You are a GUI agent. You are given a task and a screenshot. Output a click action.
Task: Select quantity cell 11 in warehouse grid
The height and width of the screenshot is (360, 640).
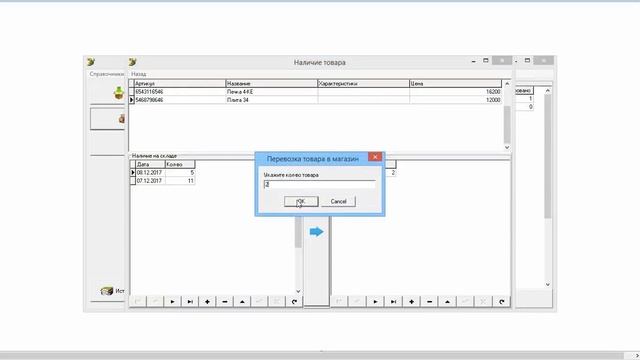(x=180, y=180)
